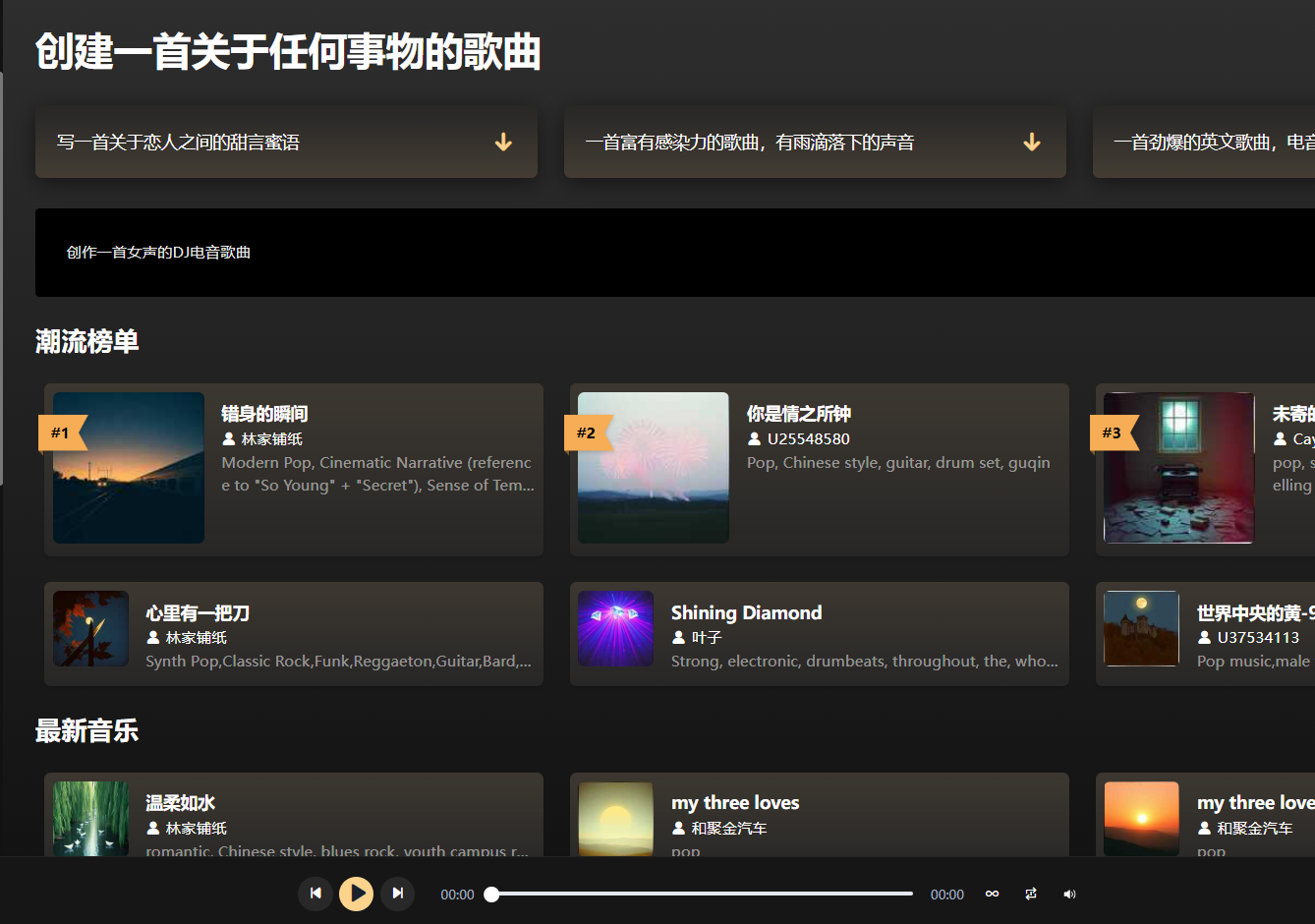Viewport: 1315px width, 924px height.
Task: Use the sweet lovers' talk prompt arrow
Action: tap(503, 143)
